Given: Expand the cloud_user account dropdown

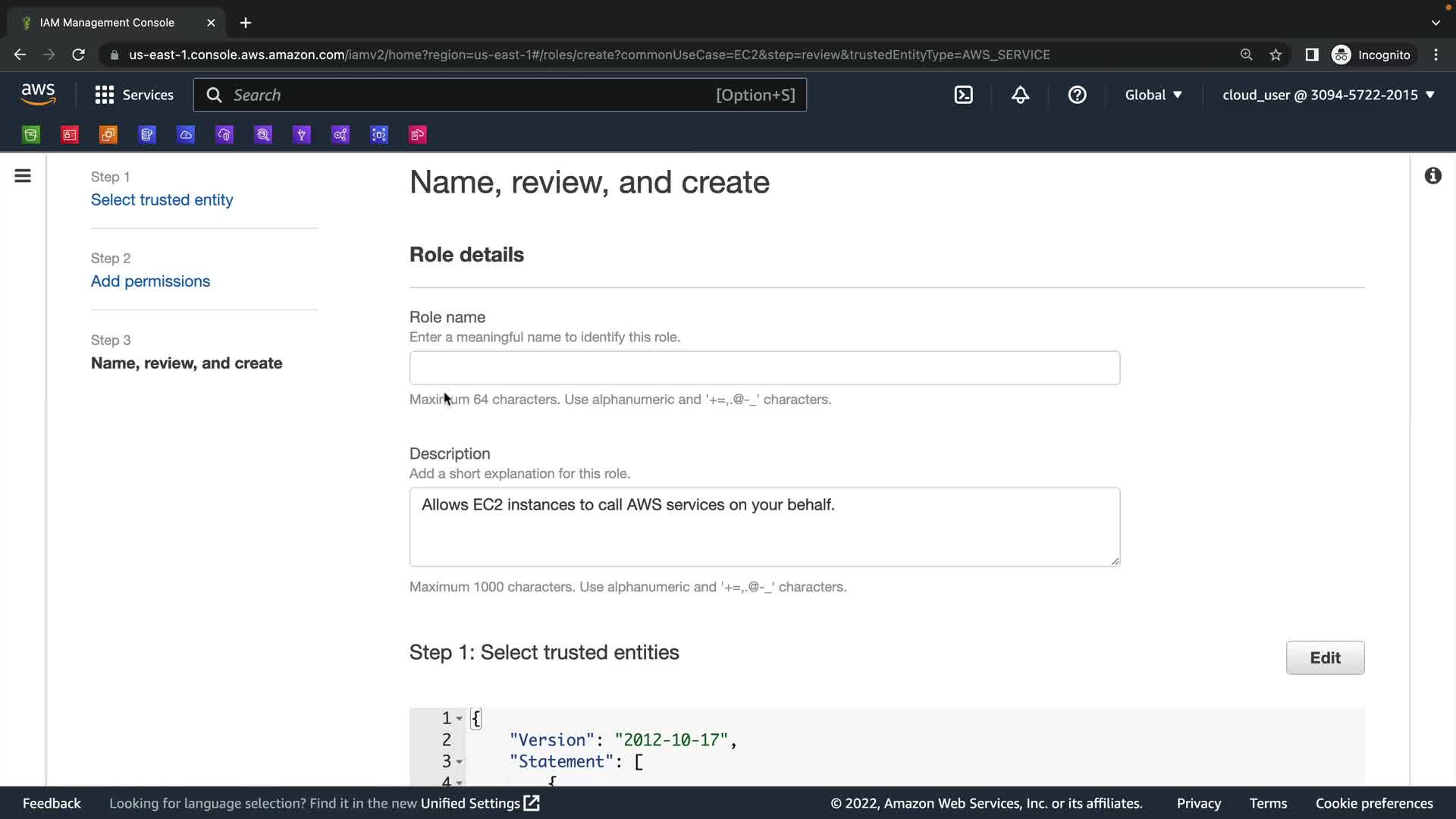Looking at the screenshot, I should tap(1328, 95).
